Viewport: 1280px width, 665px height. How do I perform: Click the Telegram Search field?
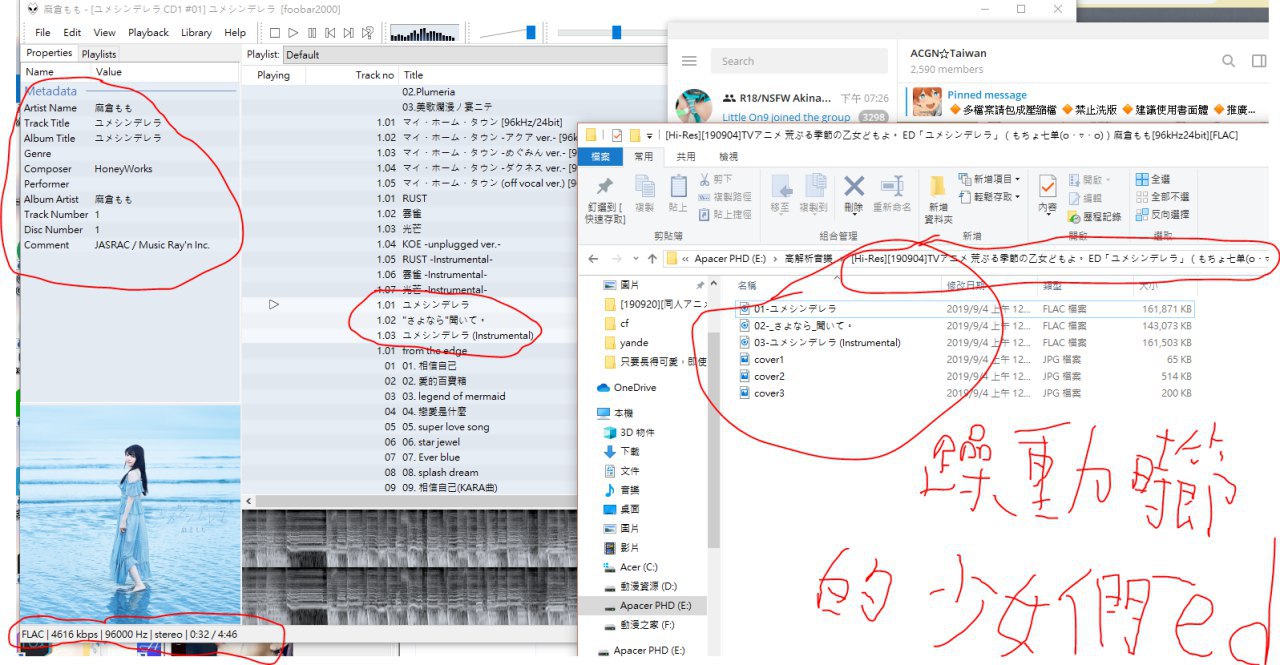pyautogui.click(x=799, y=61)
